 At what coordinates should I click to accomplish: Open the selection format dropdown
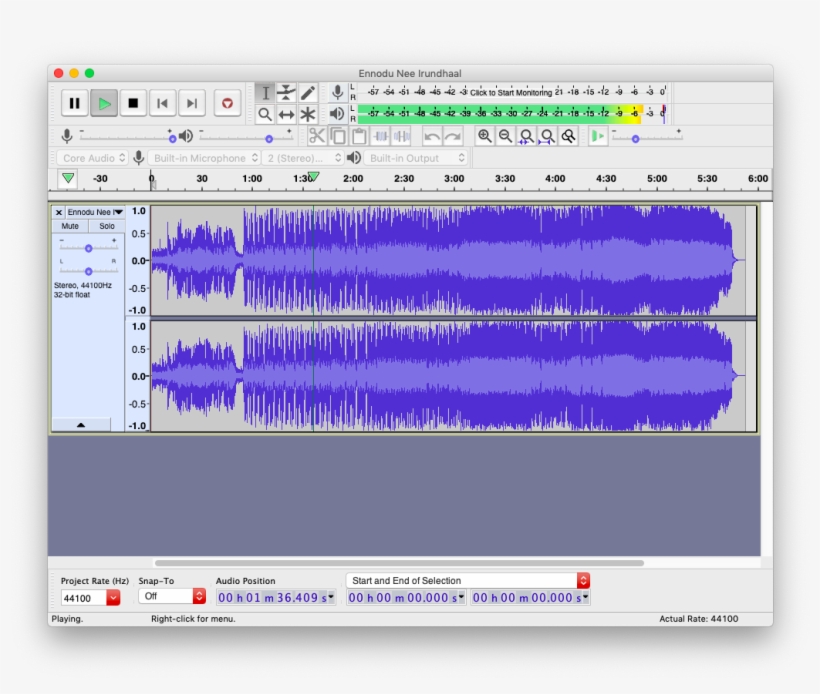[465, 580]
